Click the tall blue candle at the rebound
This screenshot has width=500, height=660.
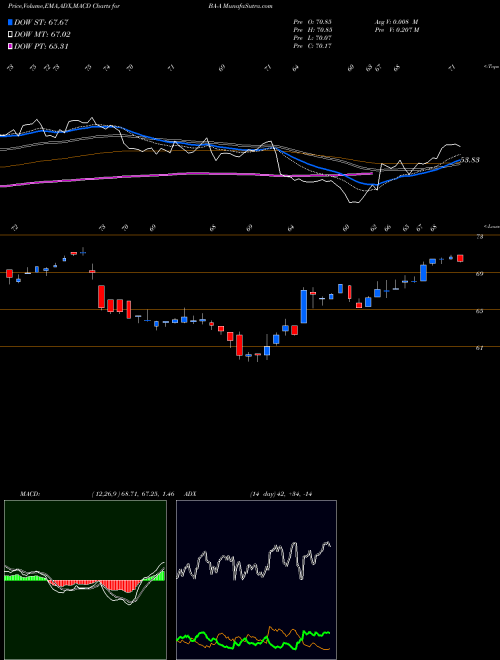(x=303, y=306)
